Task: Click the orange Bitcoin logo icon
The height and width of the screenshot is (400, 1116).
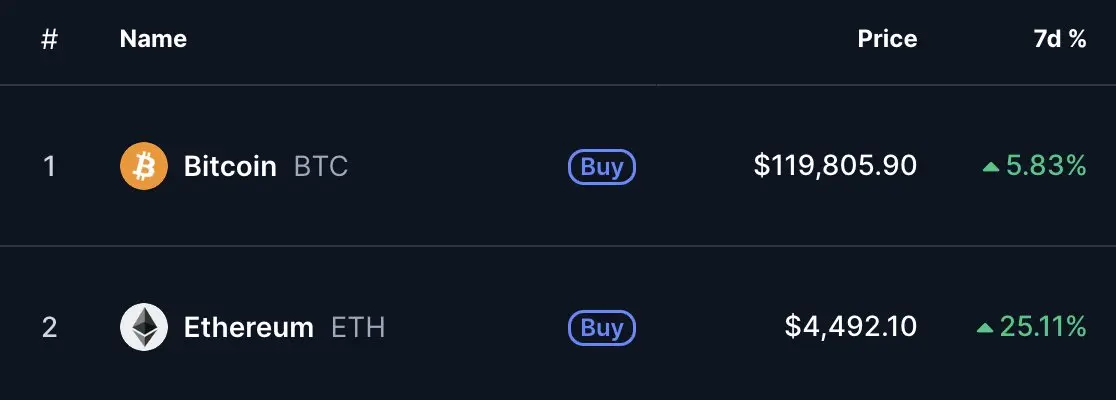Action: click(x=144, y=166)
